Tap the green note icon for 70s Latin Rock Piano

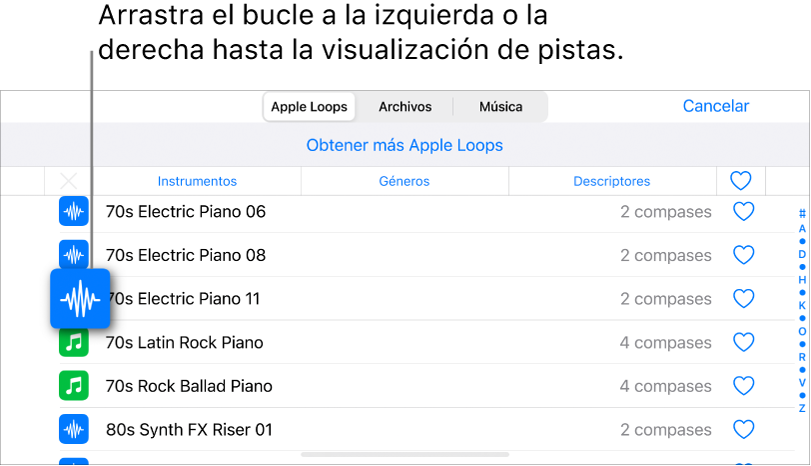pyautogui.click(x=74, y=342)
